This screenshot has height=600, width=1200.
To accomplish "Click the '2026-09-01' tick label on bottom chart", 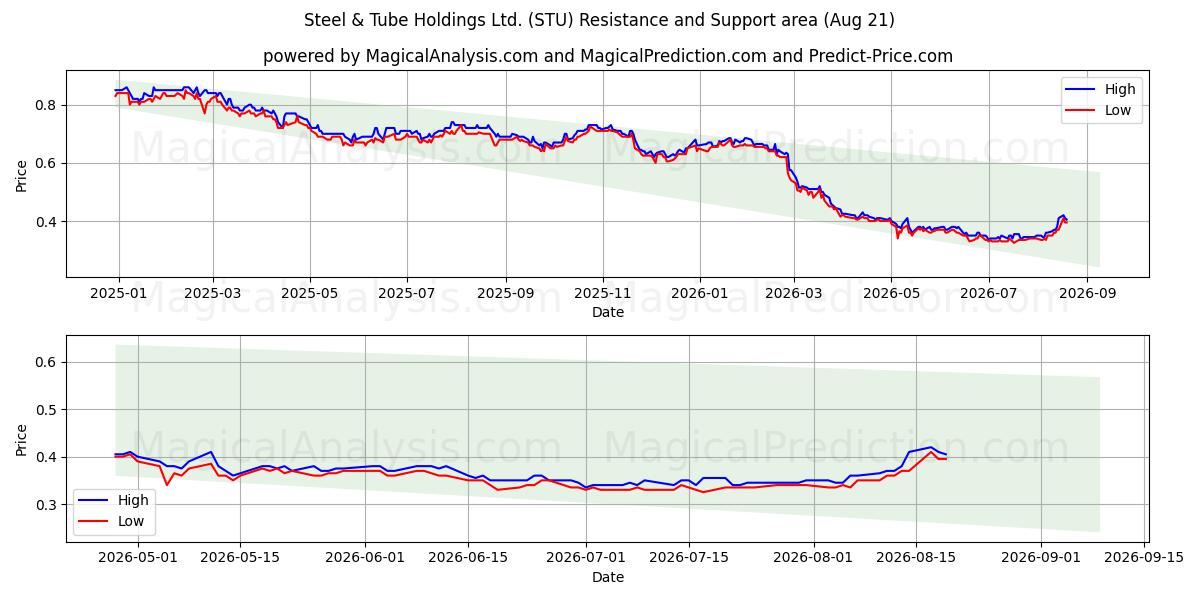I will 1041,559.
